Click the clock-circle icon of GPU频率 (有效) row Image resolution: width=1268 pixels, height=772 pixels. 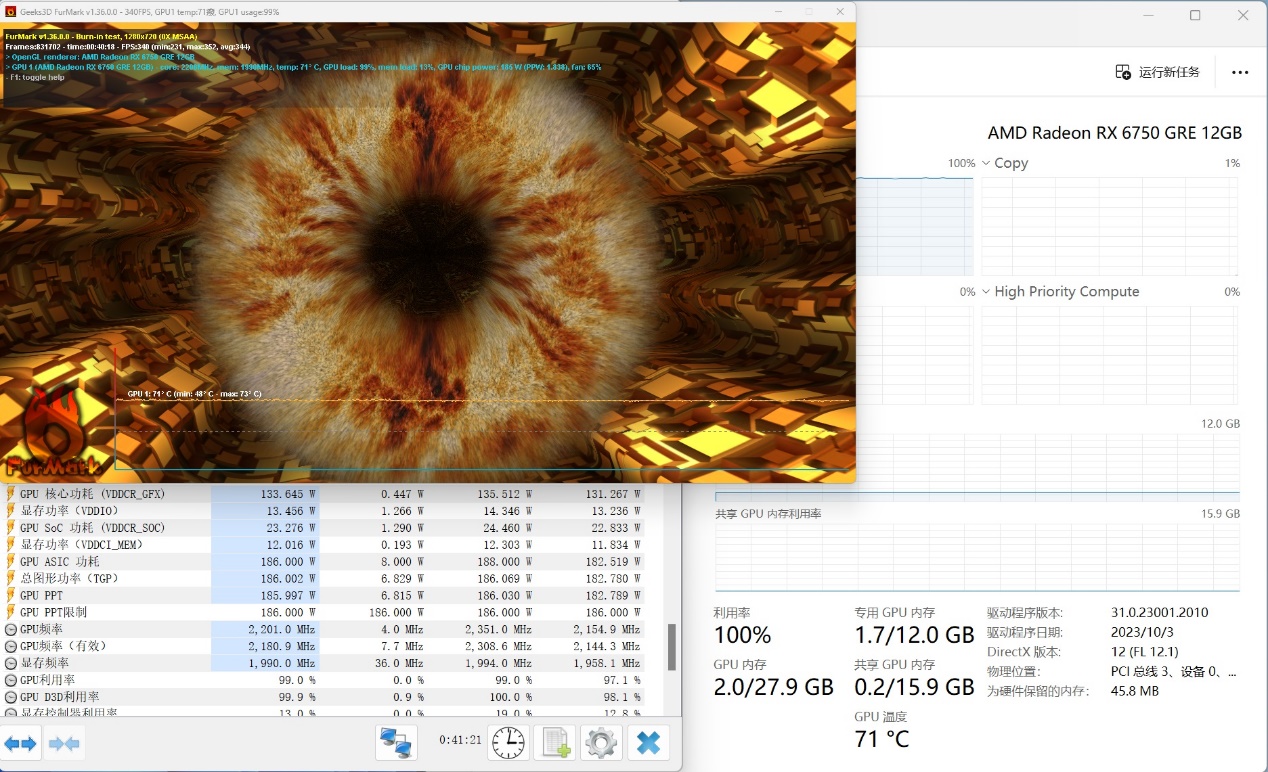11,646
